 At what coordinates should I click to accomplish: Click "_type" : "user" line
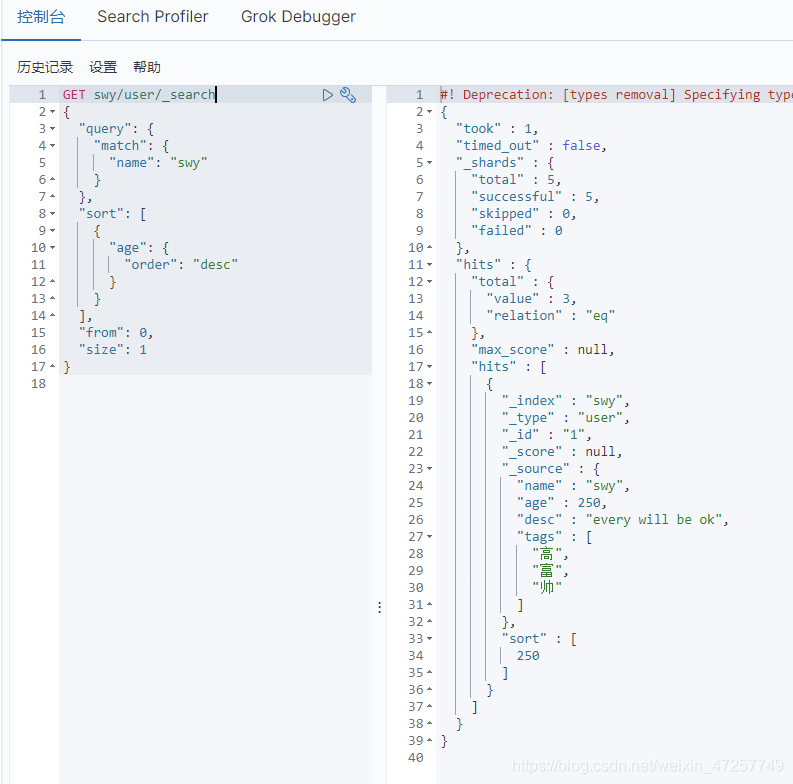pyautogui.click(x=565, y=418)
